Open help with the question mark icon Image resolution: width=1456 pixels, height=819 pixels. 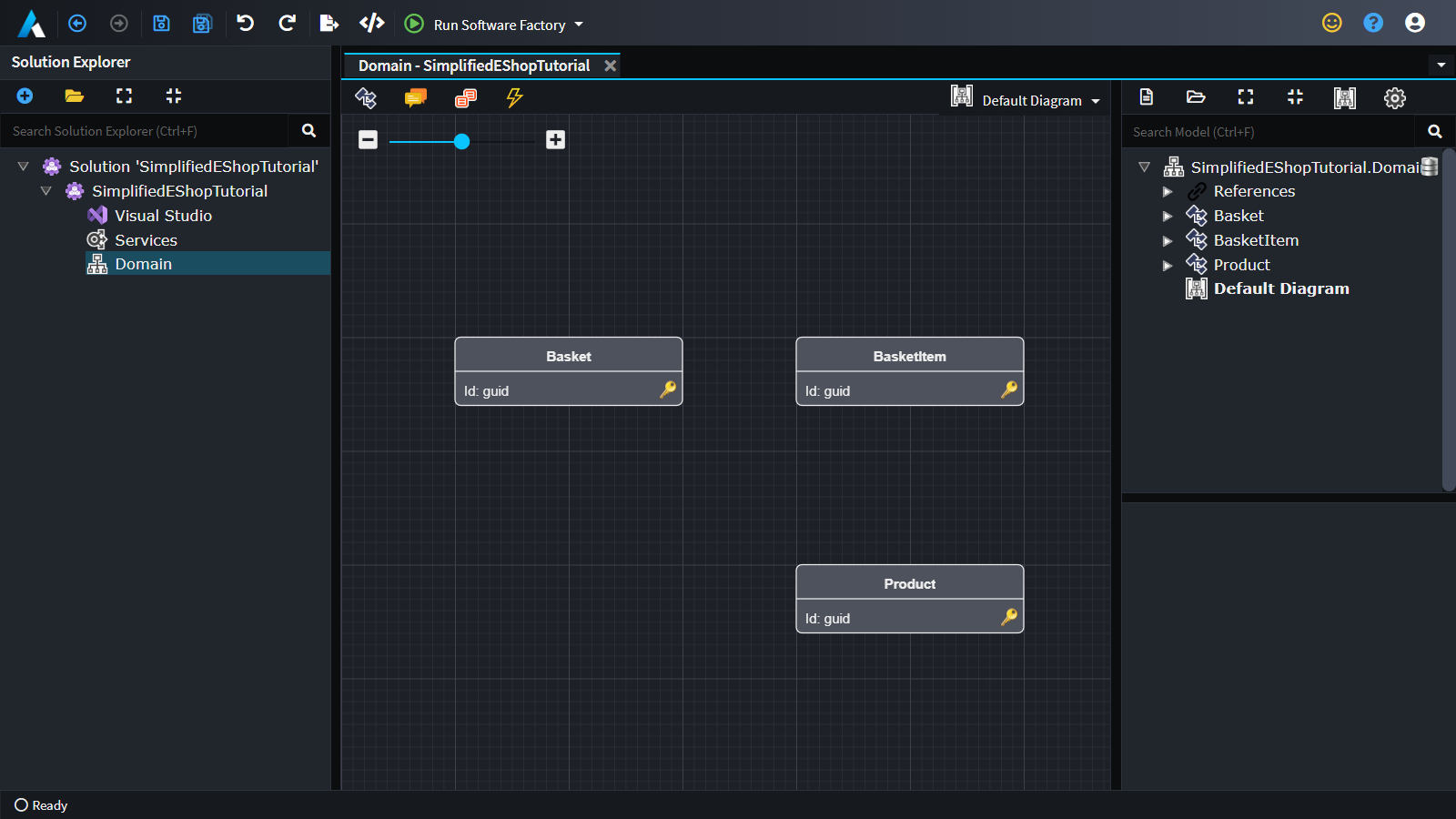click(x=1373, y=23)
